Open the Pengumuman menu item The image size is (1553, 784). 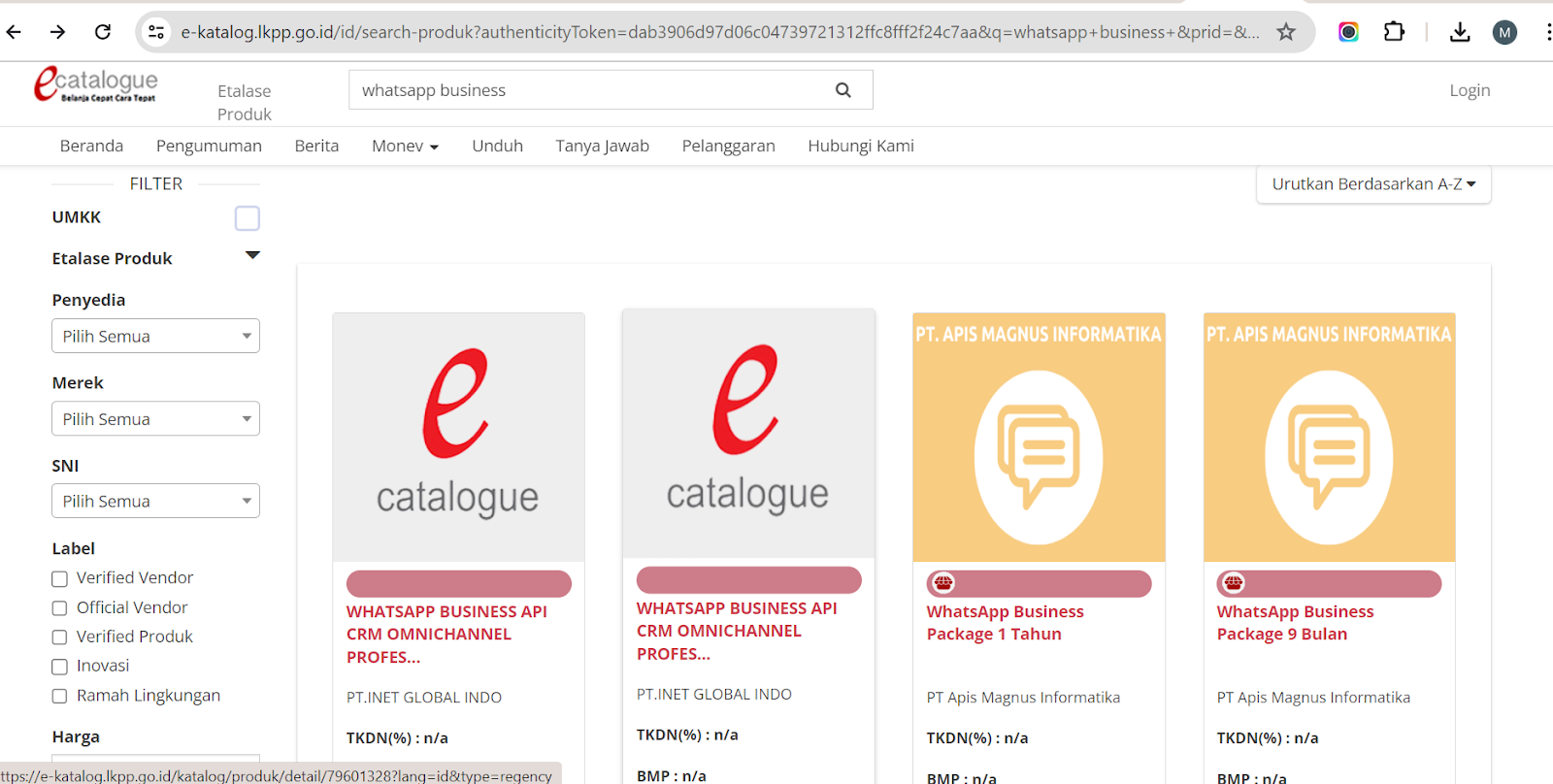pos(209,146)
